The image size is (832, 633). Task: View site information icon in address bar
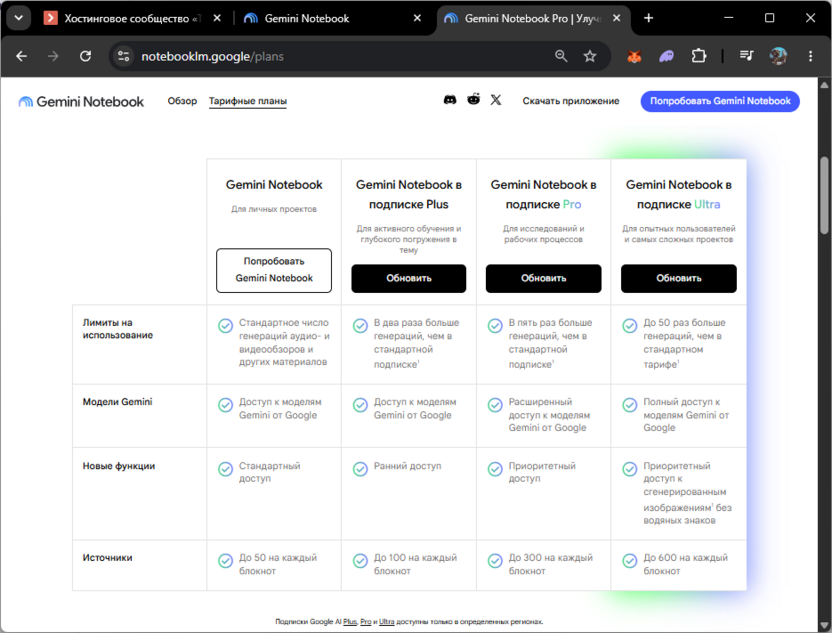click(x=124, y=56)
